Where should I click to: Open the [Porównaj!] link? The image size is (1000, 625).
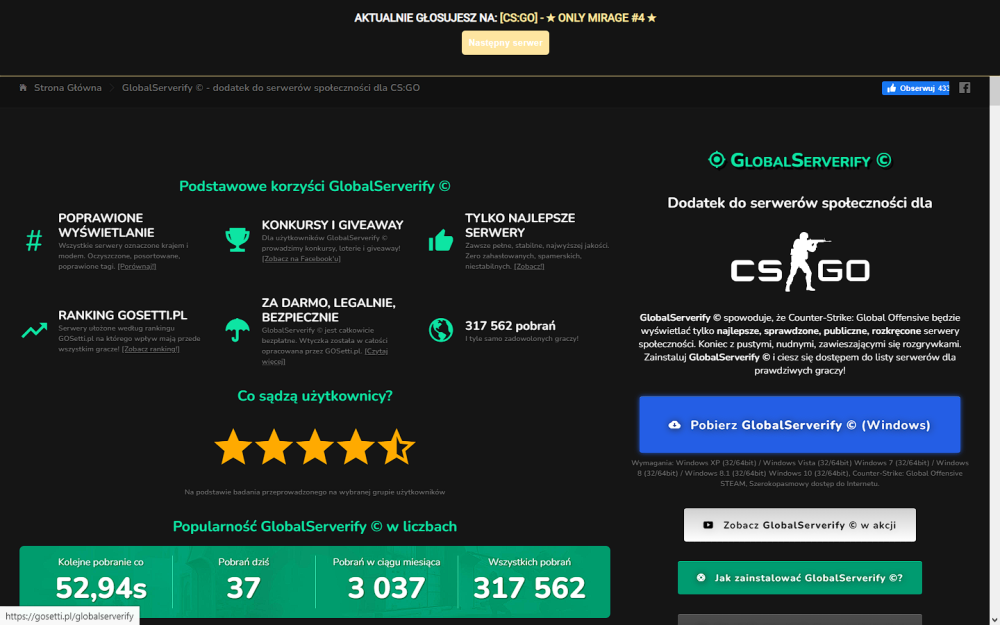click(x=136, y=267)
